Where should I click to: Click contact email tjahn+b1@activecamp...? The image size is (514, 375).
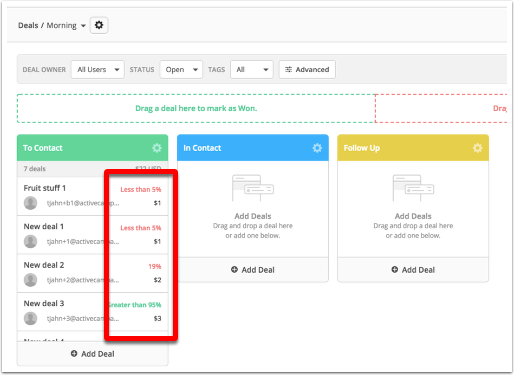(x=83, y=203)
